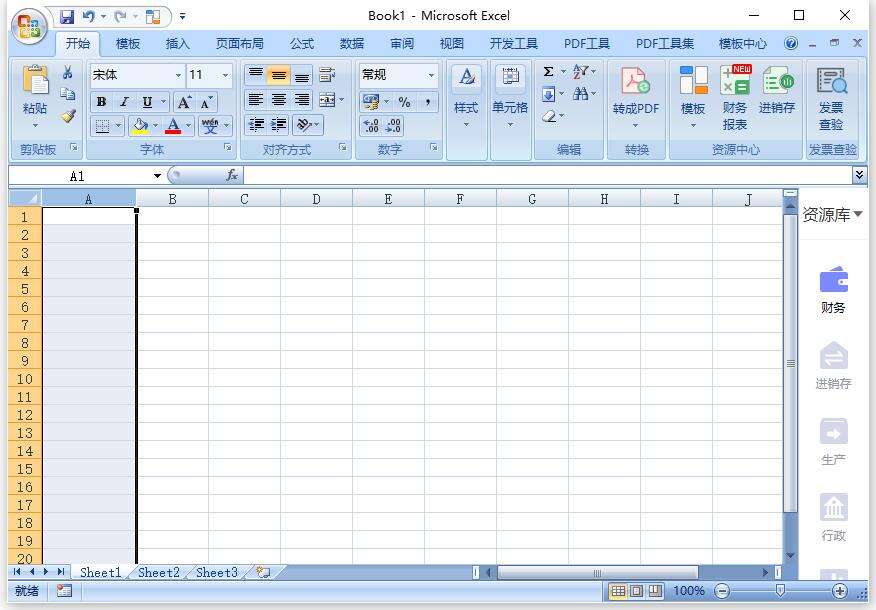This screenshot has width=876, height=610.
Task: Merge and center cells icon
Action: 327,100
